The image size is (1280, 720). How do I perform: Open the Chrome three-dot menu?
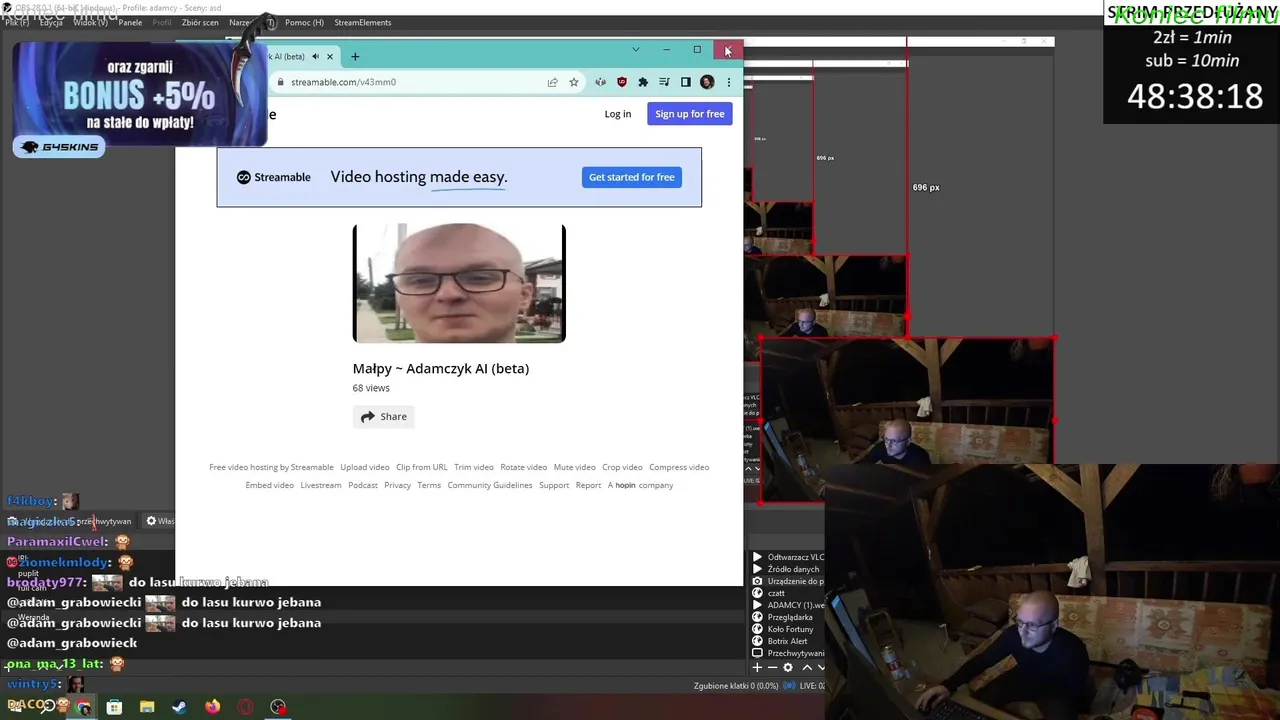click(728, 82)
